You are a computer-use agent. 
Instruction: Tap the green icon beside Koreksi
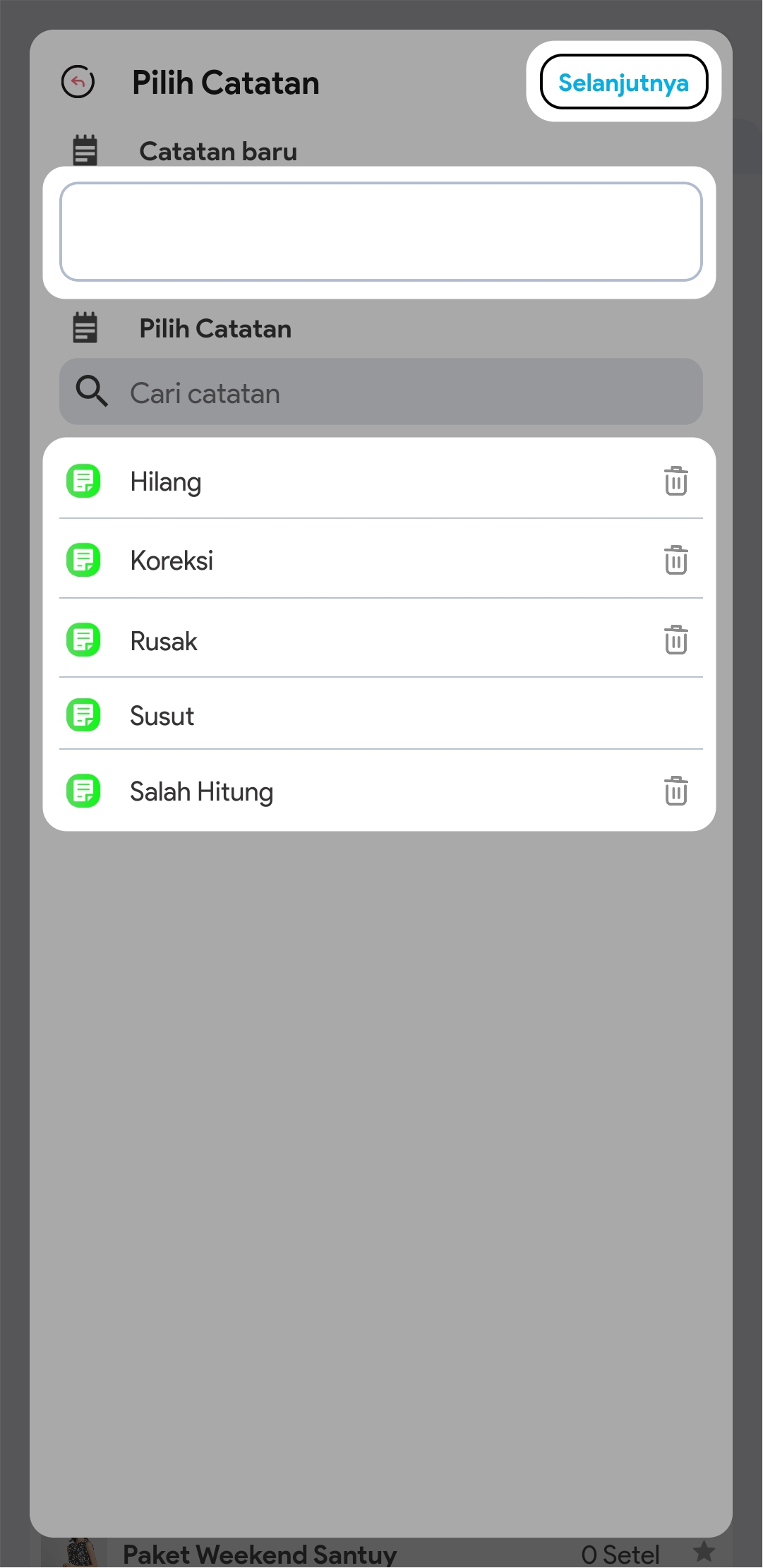pyautogui.click(x=83, y=561)
